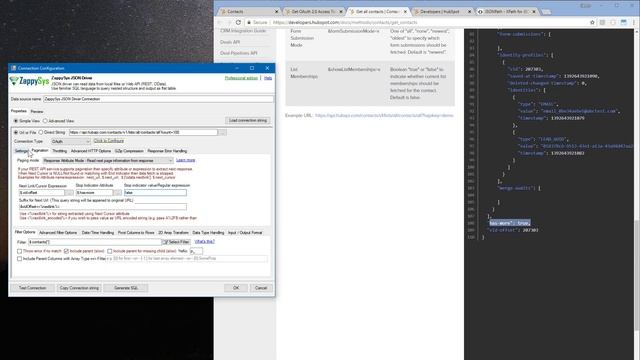Image resolution: width=640 pixels, height=360 pixels.
Task: Click Data source name input field
Action: click(x=158, y=99)
